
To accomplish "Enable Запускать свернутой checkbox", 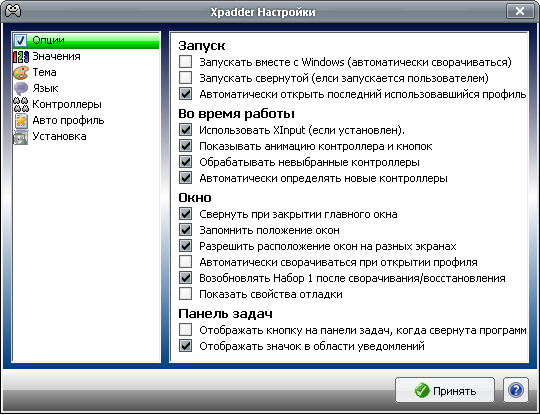I will pyautogui.click(x=186, y=78).
